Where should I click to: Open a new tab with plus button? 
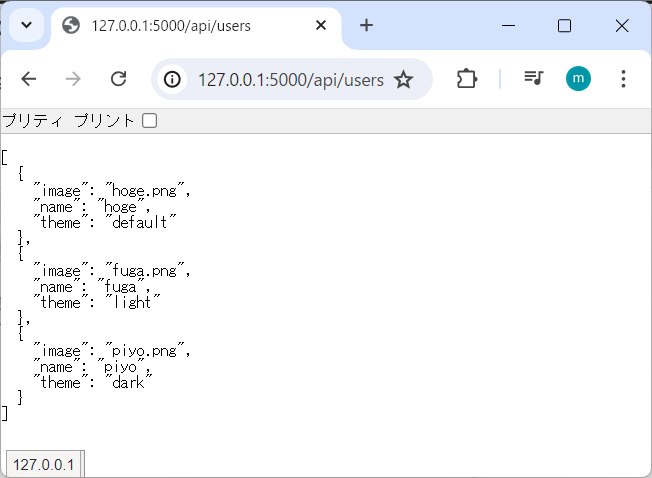(366, 25)
